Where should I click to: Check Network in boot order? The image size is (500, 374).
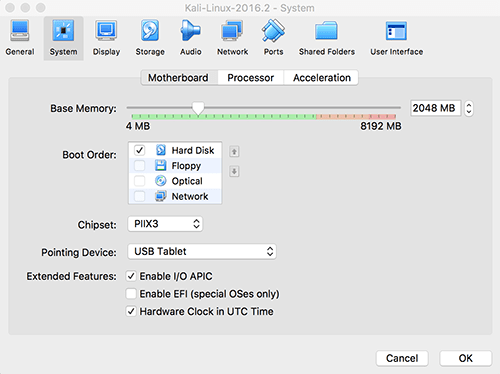tap(139, 196)
